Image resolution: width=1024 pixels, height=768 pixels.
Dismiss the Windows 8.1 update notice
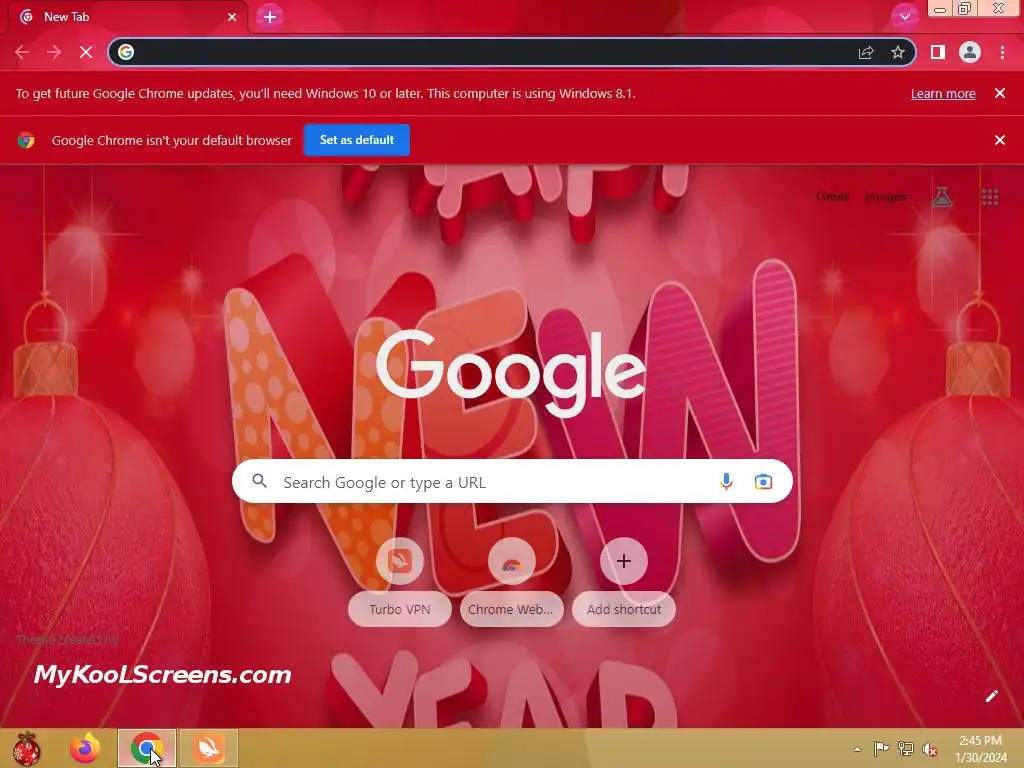1000,93
